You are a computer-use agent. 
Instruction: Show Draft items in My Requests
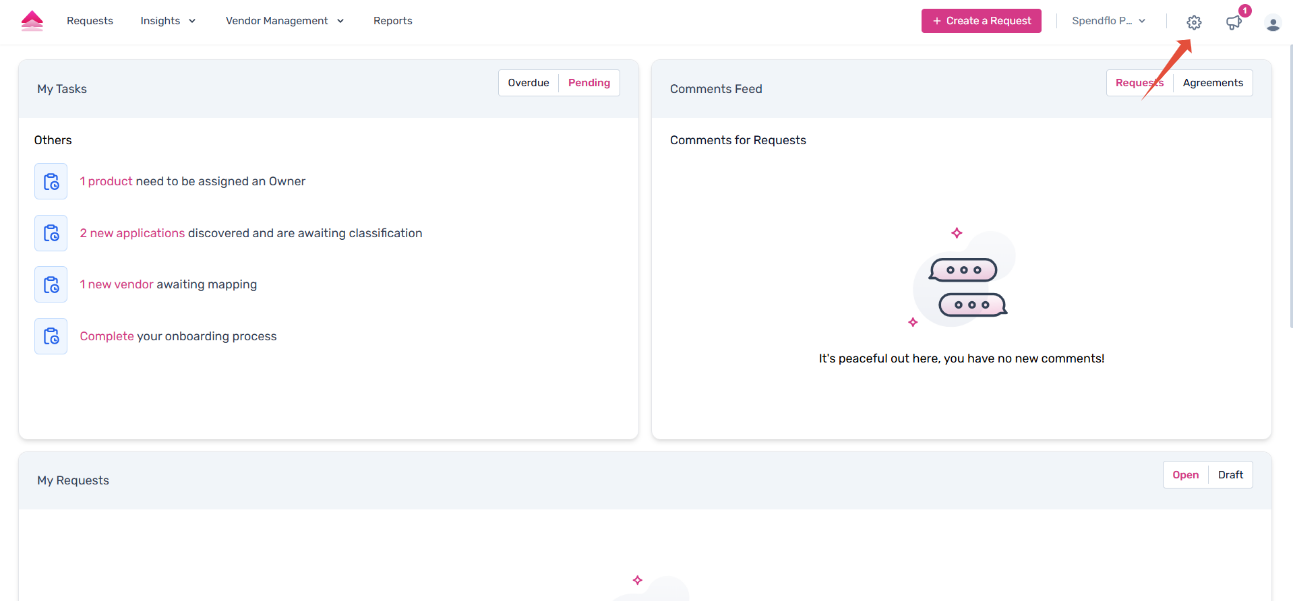(1230, 475)
